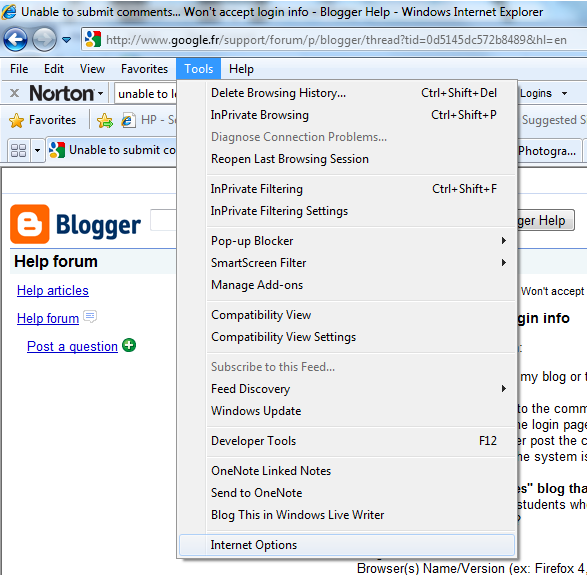
Task: Click the orange Blogger logo
Action: (30, 224)
